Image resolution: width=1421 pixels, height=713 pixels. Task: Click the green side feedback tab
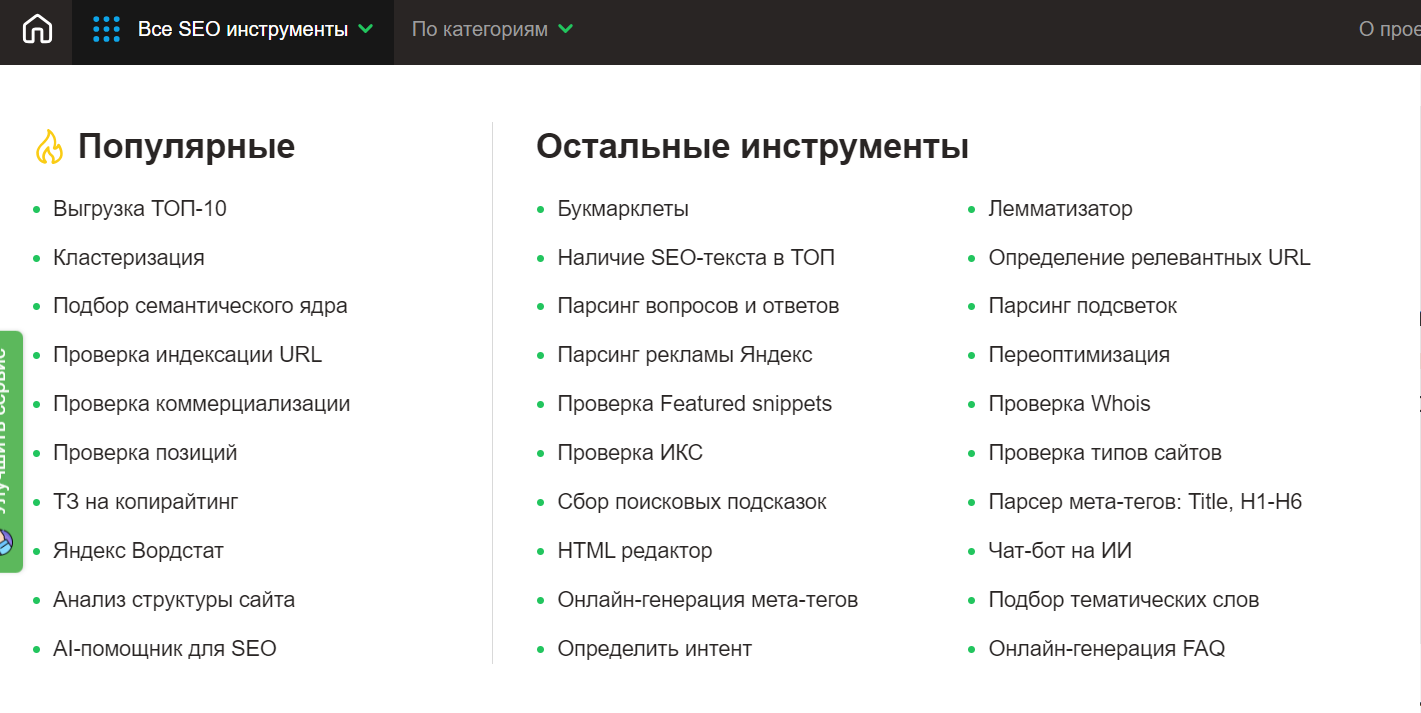(x=9, y=451)
